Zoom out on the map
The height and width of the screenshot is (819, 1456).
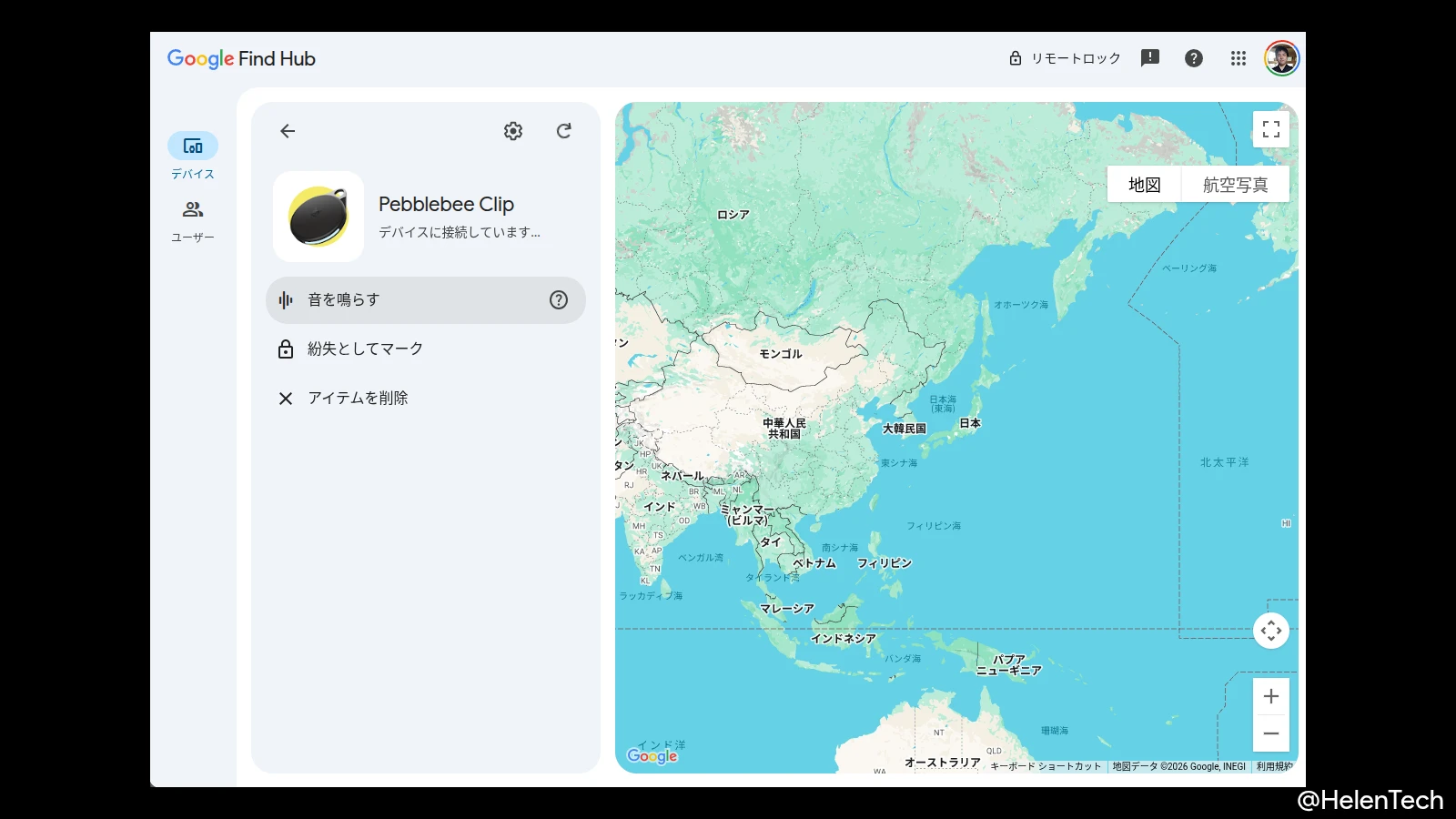pyautogui.click(x=1271, y=733)
